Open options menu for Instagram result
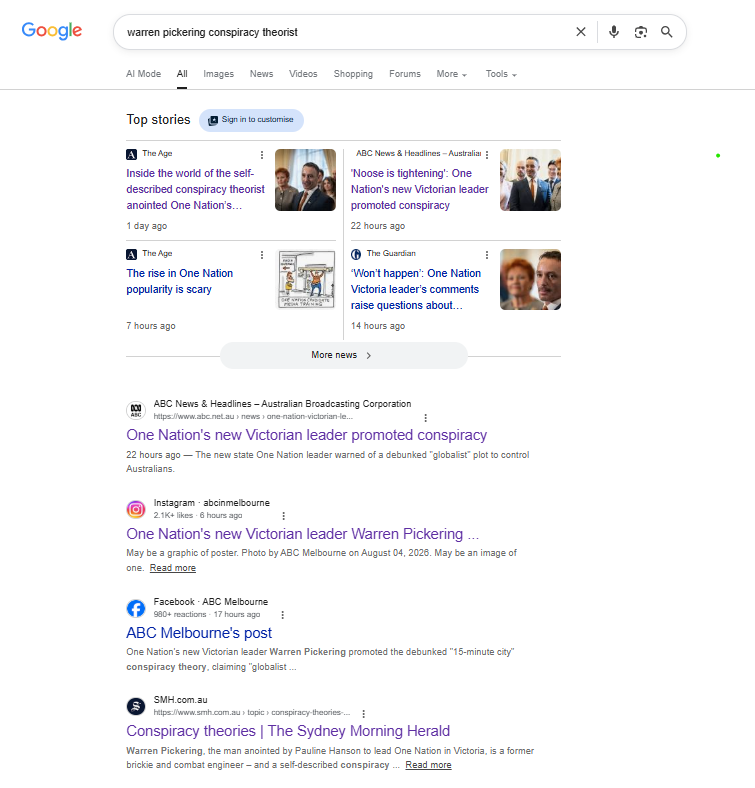The image size is (755, 788). 284,516
